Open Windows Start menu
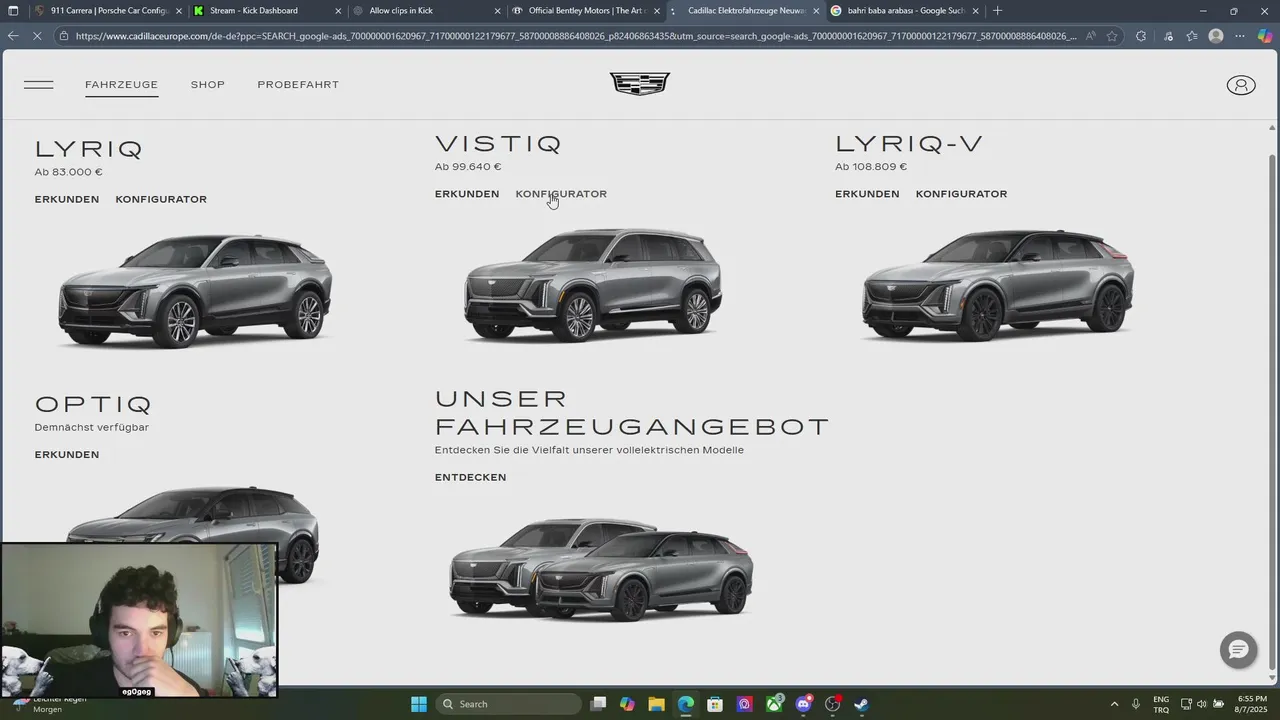 coord(419,704)
